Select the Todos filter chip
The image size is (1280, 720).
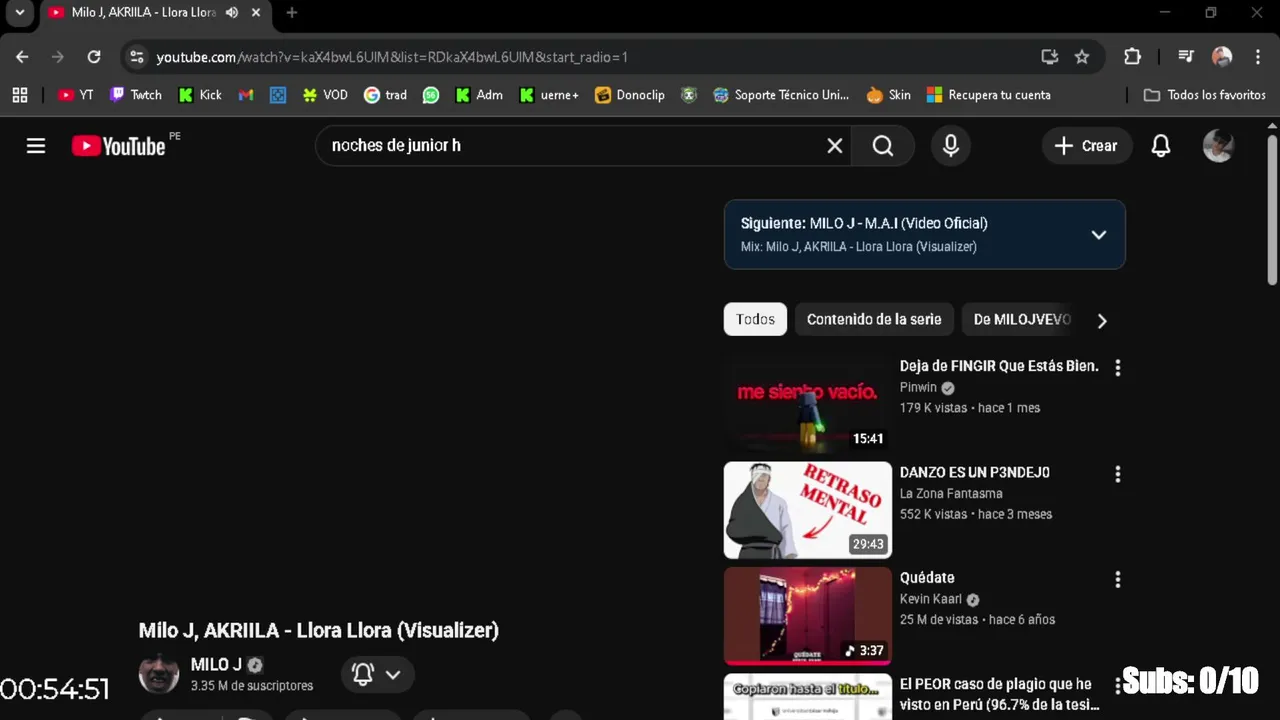[755, 319]
